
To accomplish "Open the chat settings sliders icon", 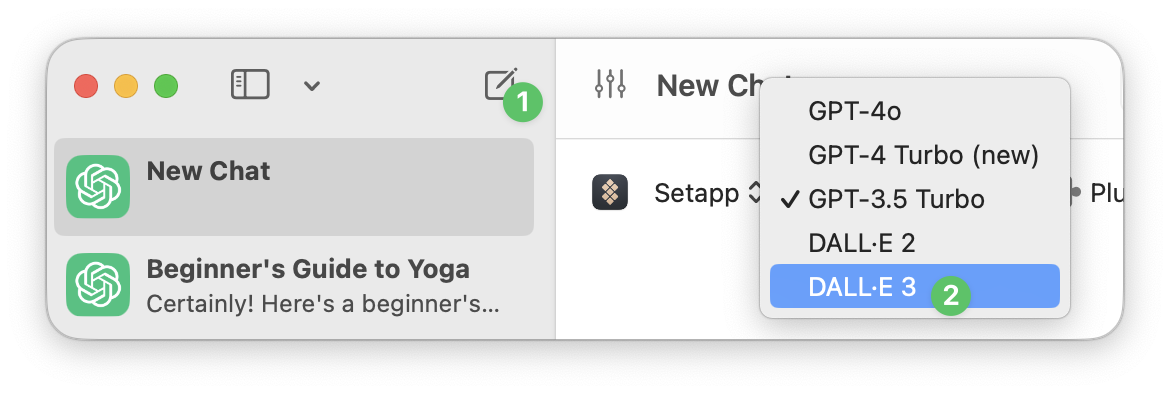I will [x=610, y=84].
